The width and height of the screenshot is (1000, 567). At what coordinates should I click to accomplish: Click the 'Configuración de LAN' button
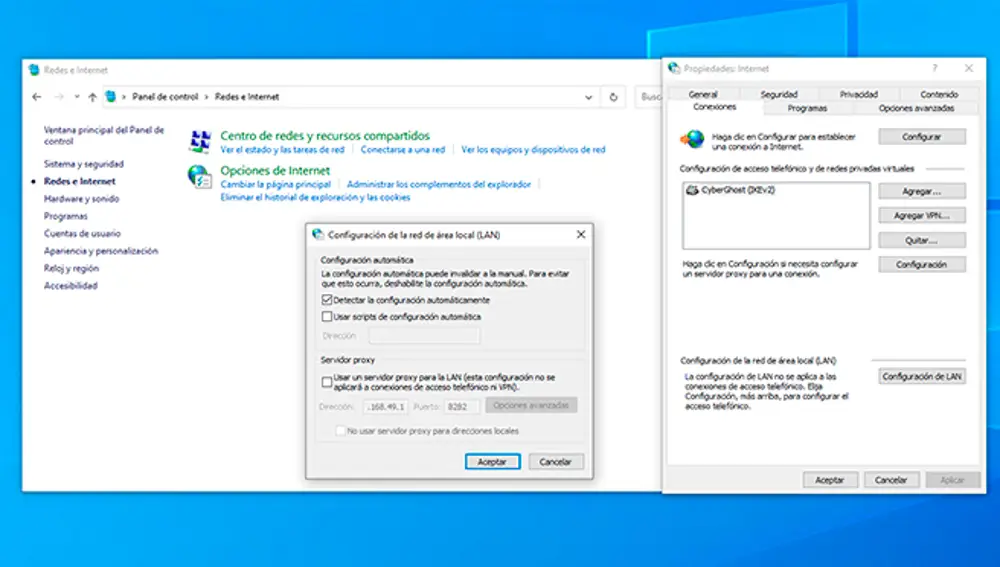point(922,377)
